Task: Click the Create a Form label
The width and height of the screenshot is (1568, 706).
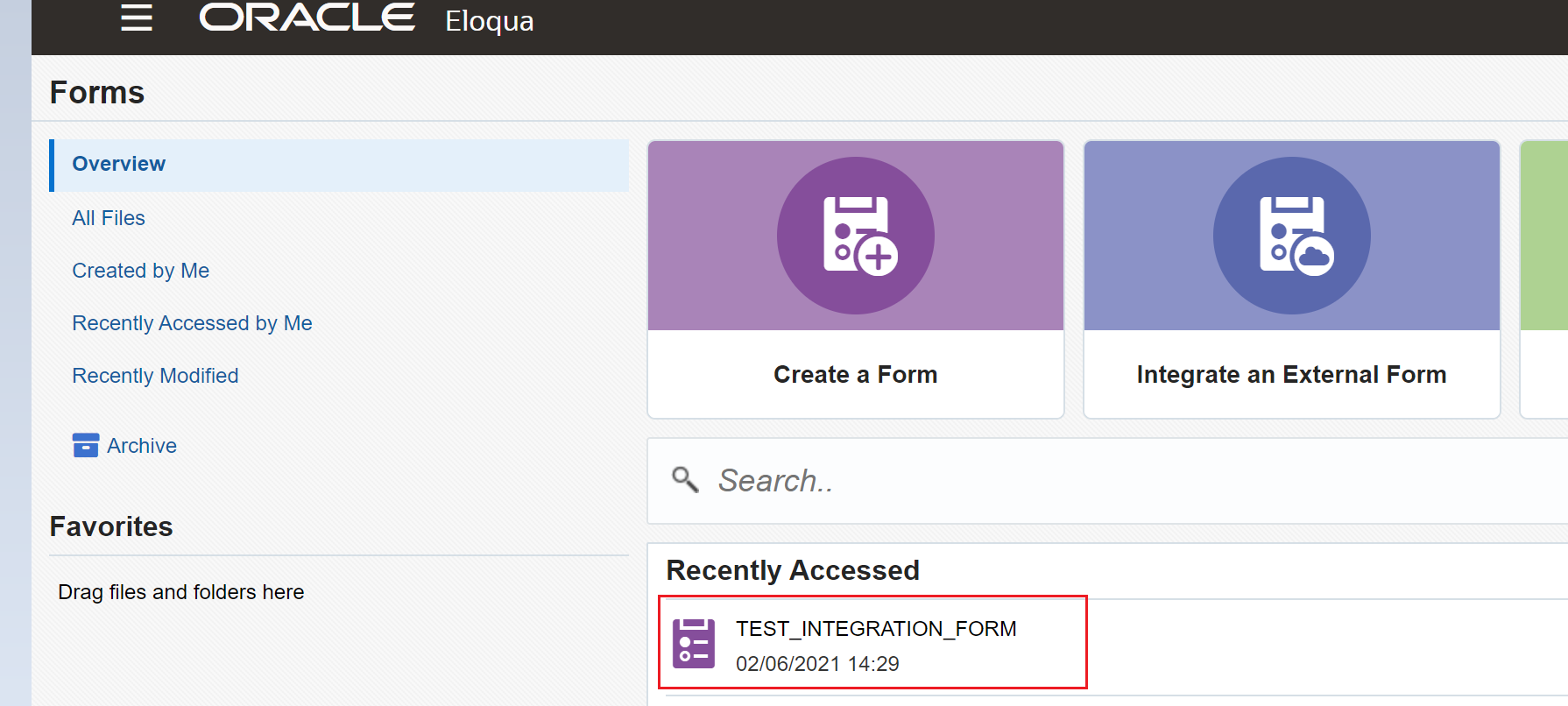Action: [x=856, y=375]
